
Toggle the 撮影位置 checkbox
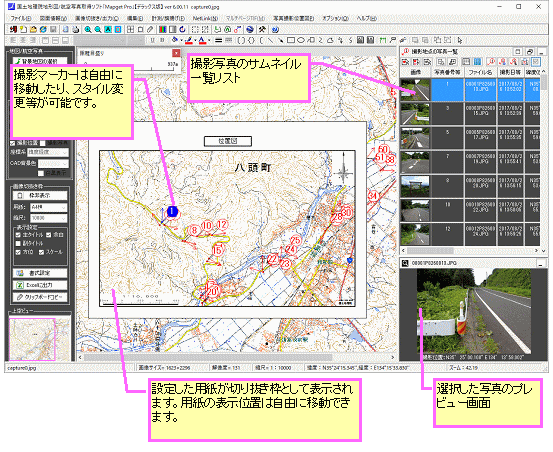(13, 143)
